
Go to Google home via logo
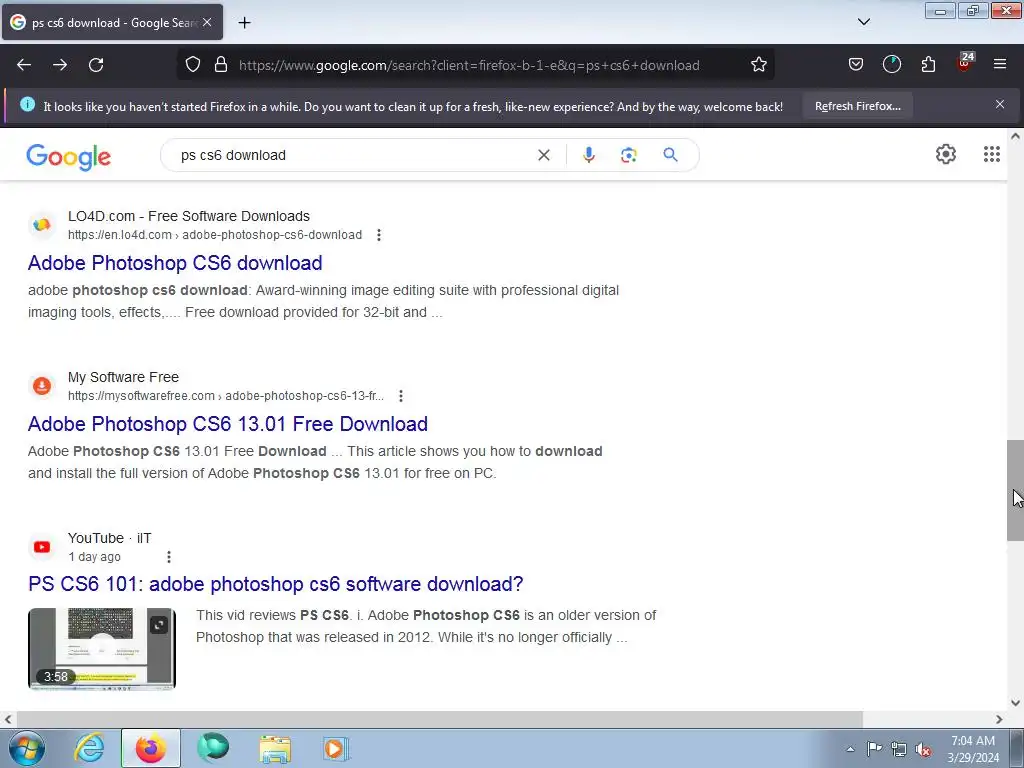pyautogui.click(x=69, y=157)
